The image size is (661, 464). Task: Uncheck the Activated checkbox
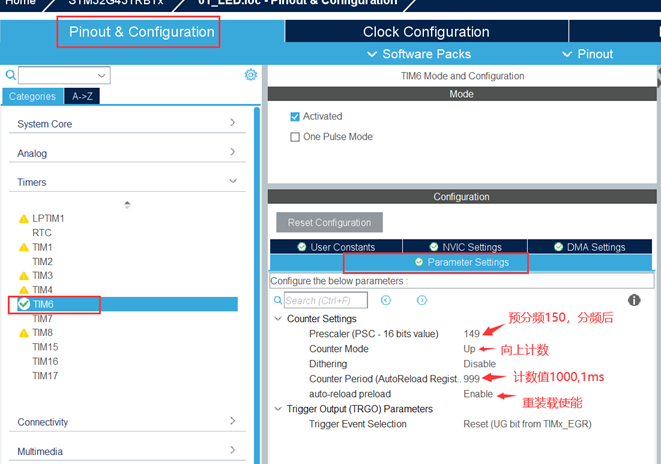click(295, 117)
